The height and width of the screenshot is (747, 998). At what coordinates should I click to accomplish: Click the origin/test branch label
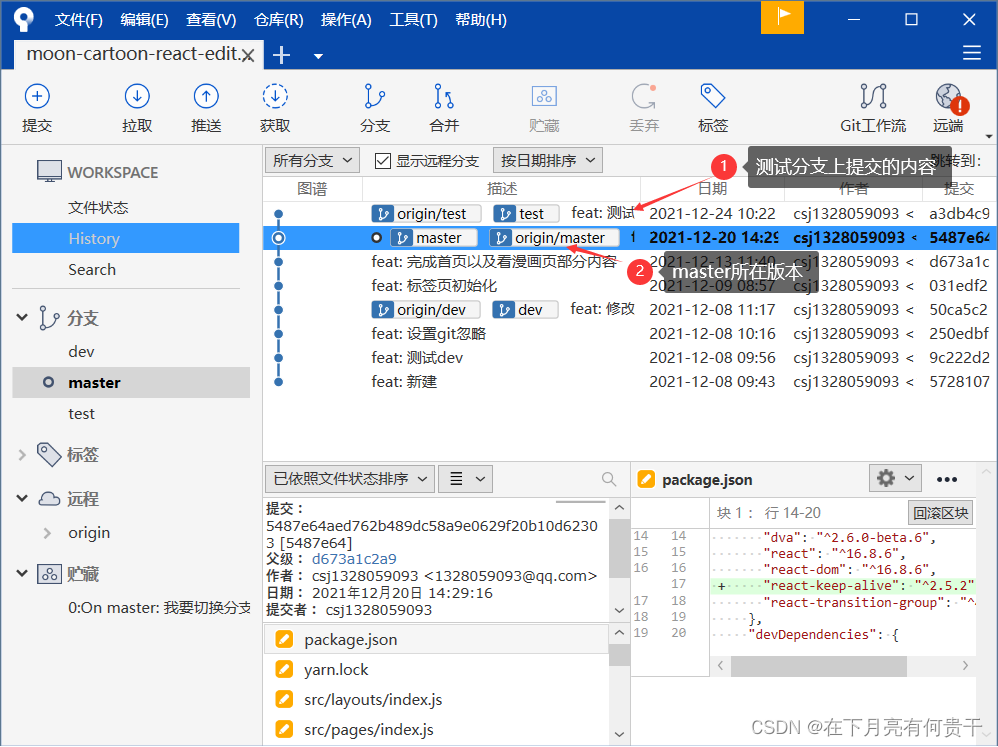tap(426, 214)
